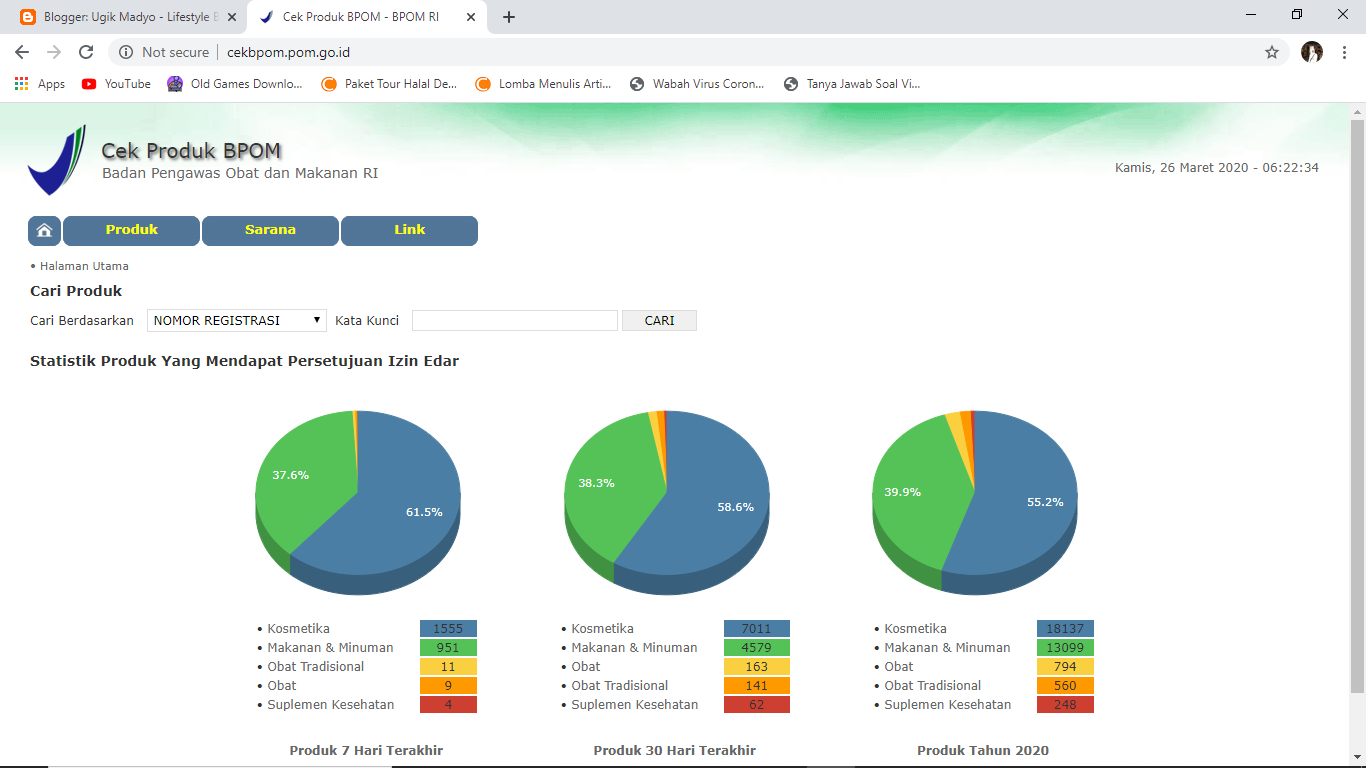
Task: Open the YouTube bookmark
Action: pos(115,84)
